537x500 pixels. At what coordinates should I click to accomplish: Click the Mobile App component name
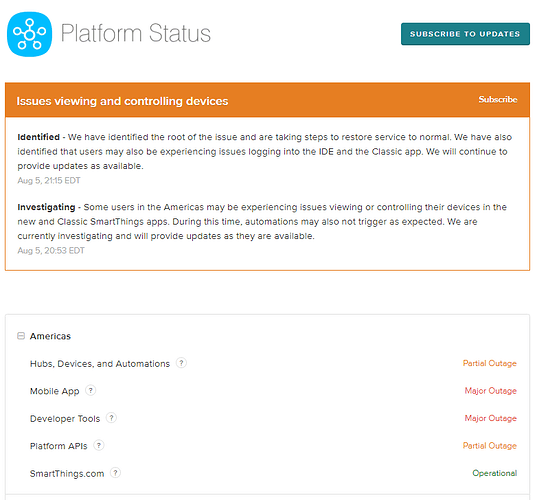point(54,391)
